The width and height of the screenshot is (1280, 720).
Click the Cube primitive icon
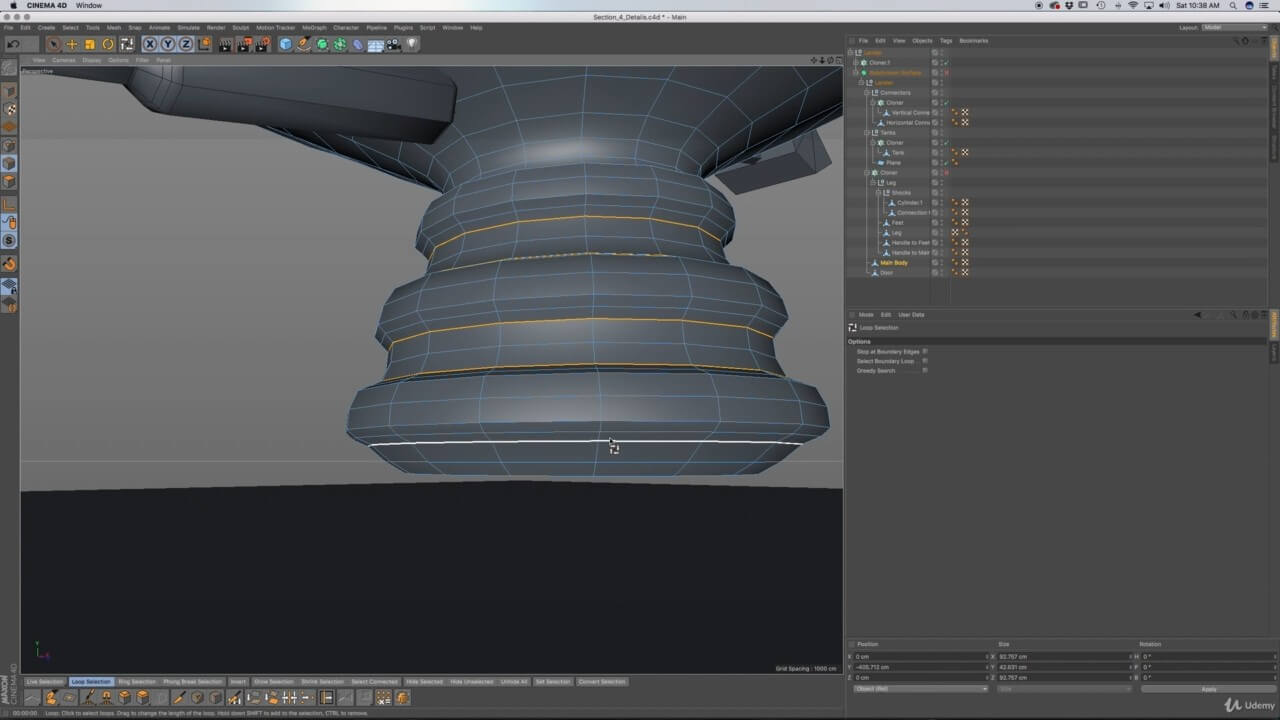click(286, 44)
